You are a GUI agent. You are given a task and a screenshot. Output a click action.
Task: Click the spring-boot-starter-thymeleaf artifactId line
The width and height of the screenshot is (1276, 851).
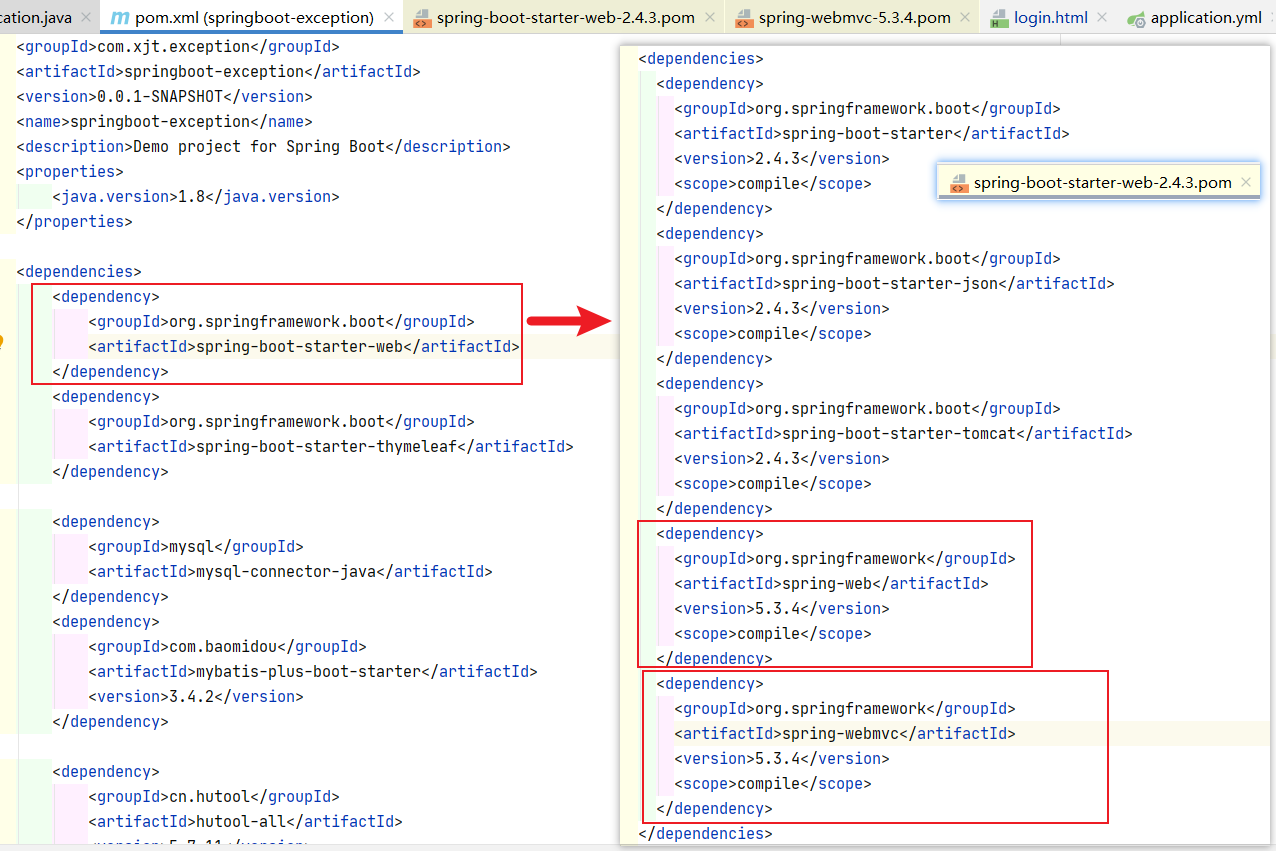pyautogui.click(x=331, y=447)
